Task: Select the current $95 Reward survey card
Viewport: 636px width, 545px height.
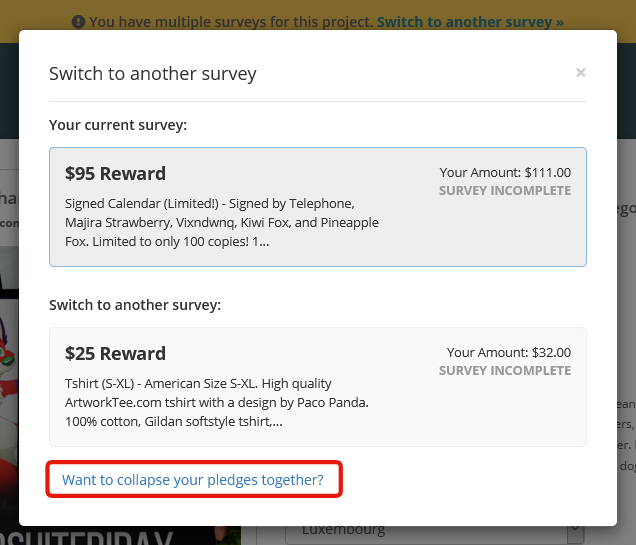Action: [317, 206]
